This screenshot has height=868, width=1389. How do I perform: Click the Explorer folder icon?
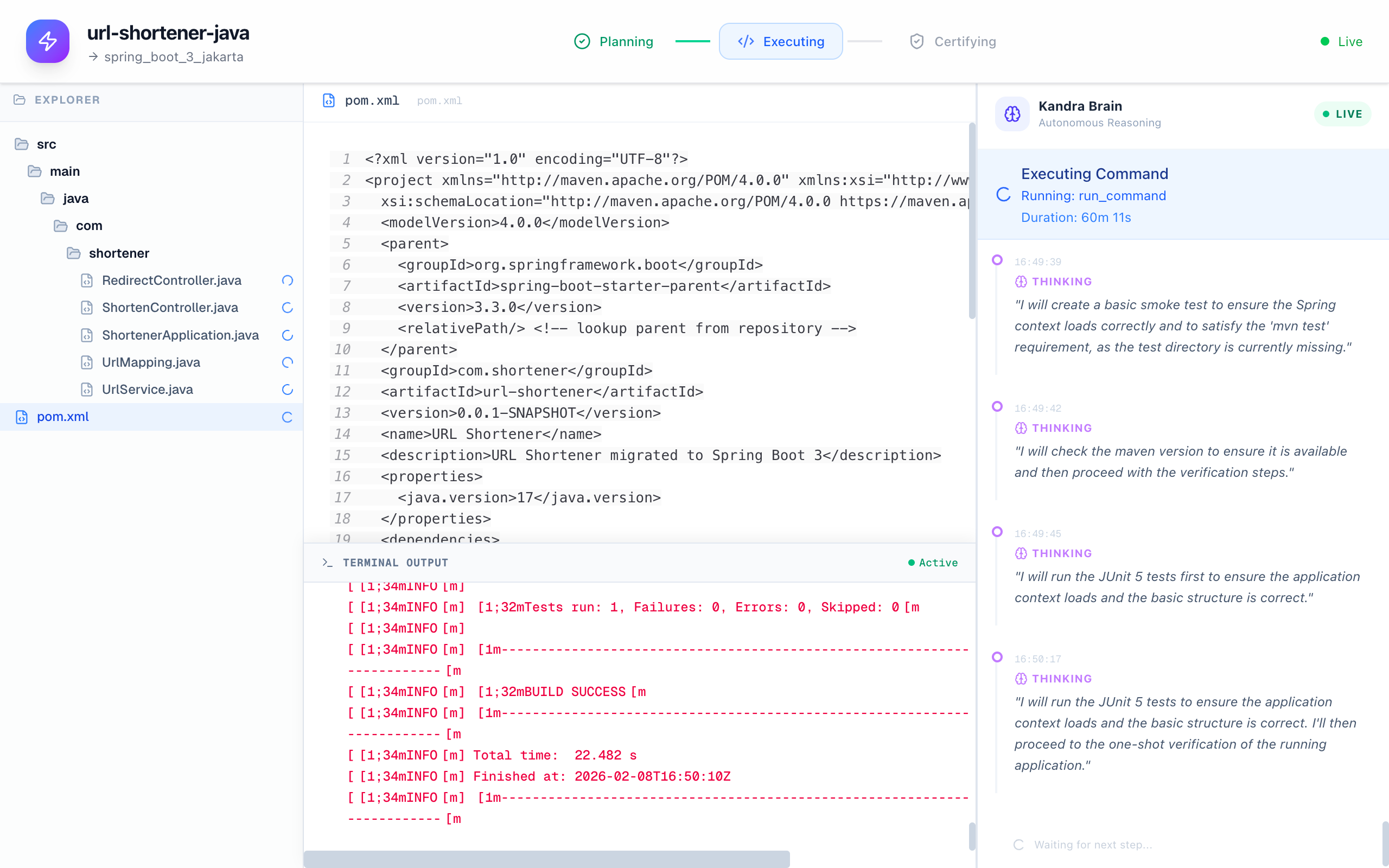pyautogui.click(x=20, y=100)
